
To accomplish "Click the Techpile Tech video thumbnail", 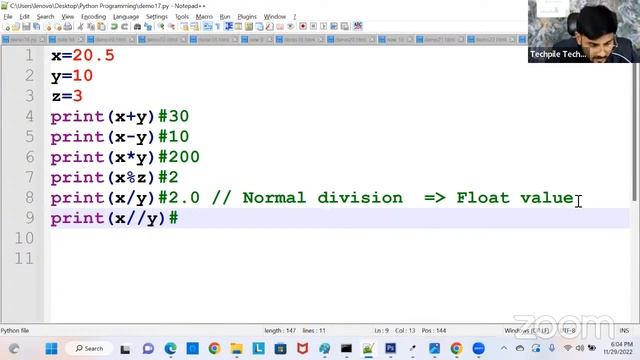I will (584, 31).
